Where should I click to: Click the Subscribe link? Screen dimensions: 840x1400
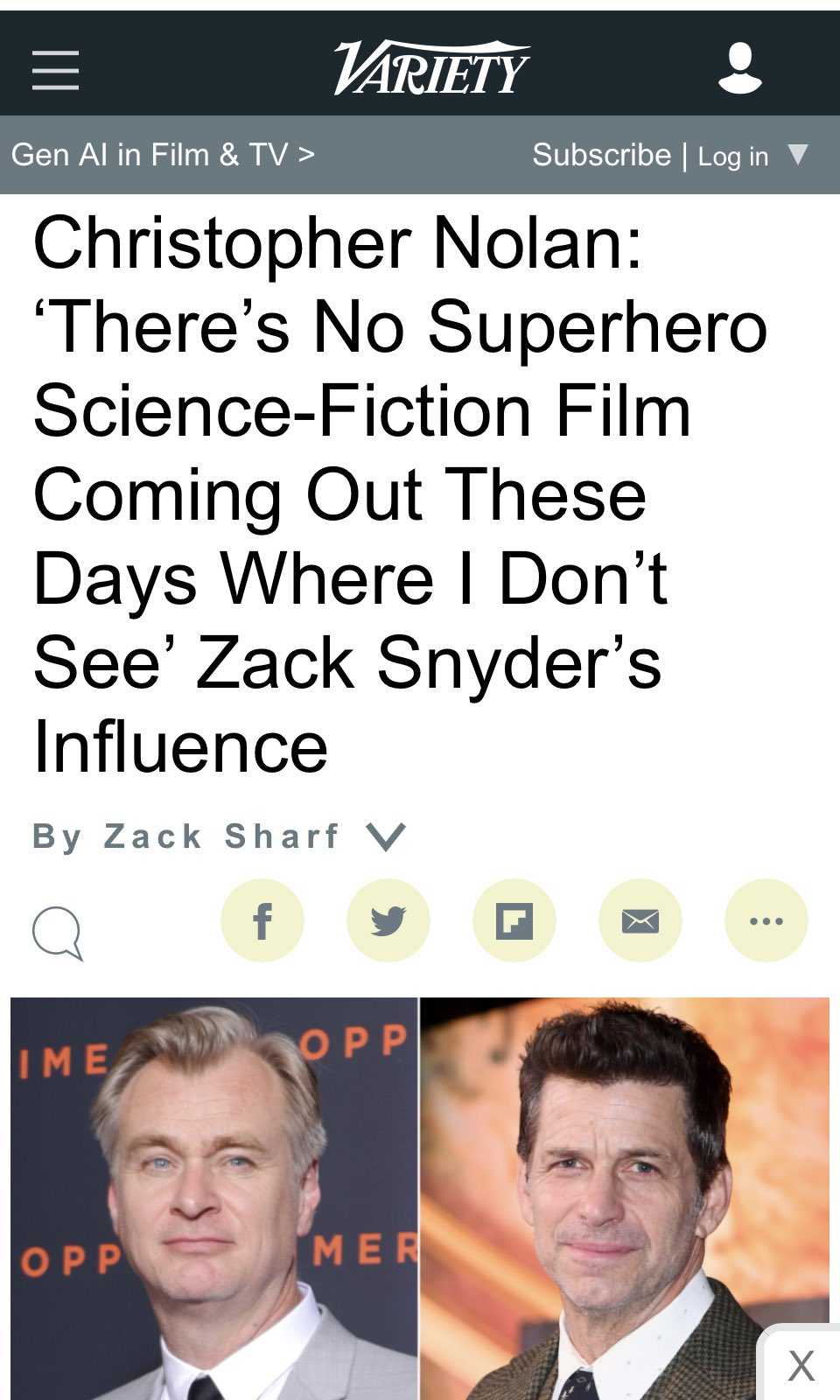[601, 155]
